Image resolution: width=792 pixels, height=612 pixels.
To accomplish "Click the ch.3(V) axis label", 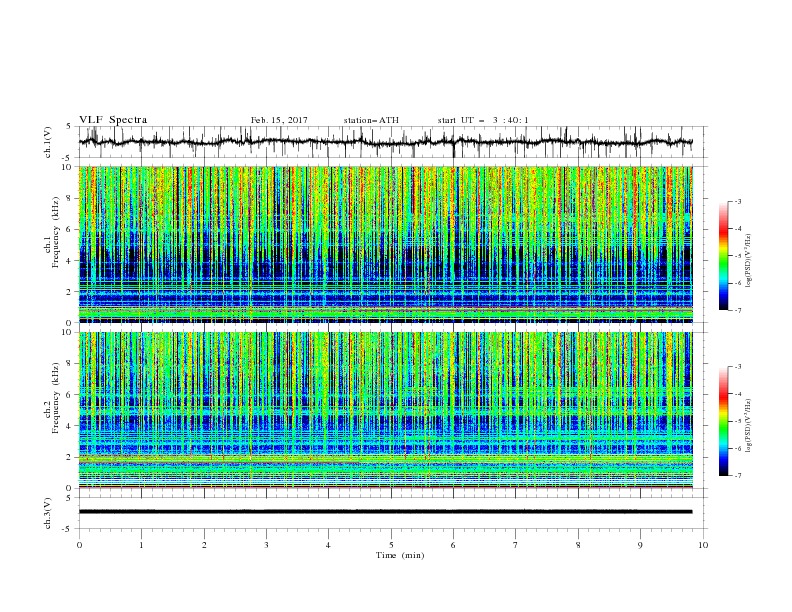I will coord(48,513).
